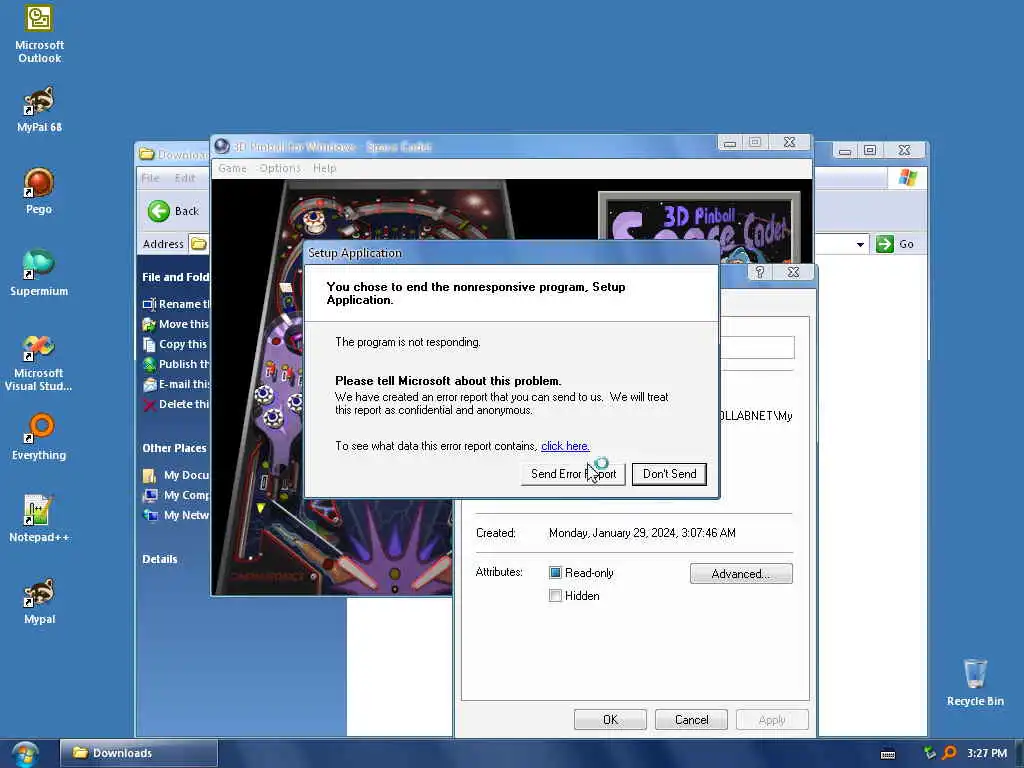This screenshot has height=768, width=1024.
Task: Enable the Hidden attribute checkbox
Action: 555,596
